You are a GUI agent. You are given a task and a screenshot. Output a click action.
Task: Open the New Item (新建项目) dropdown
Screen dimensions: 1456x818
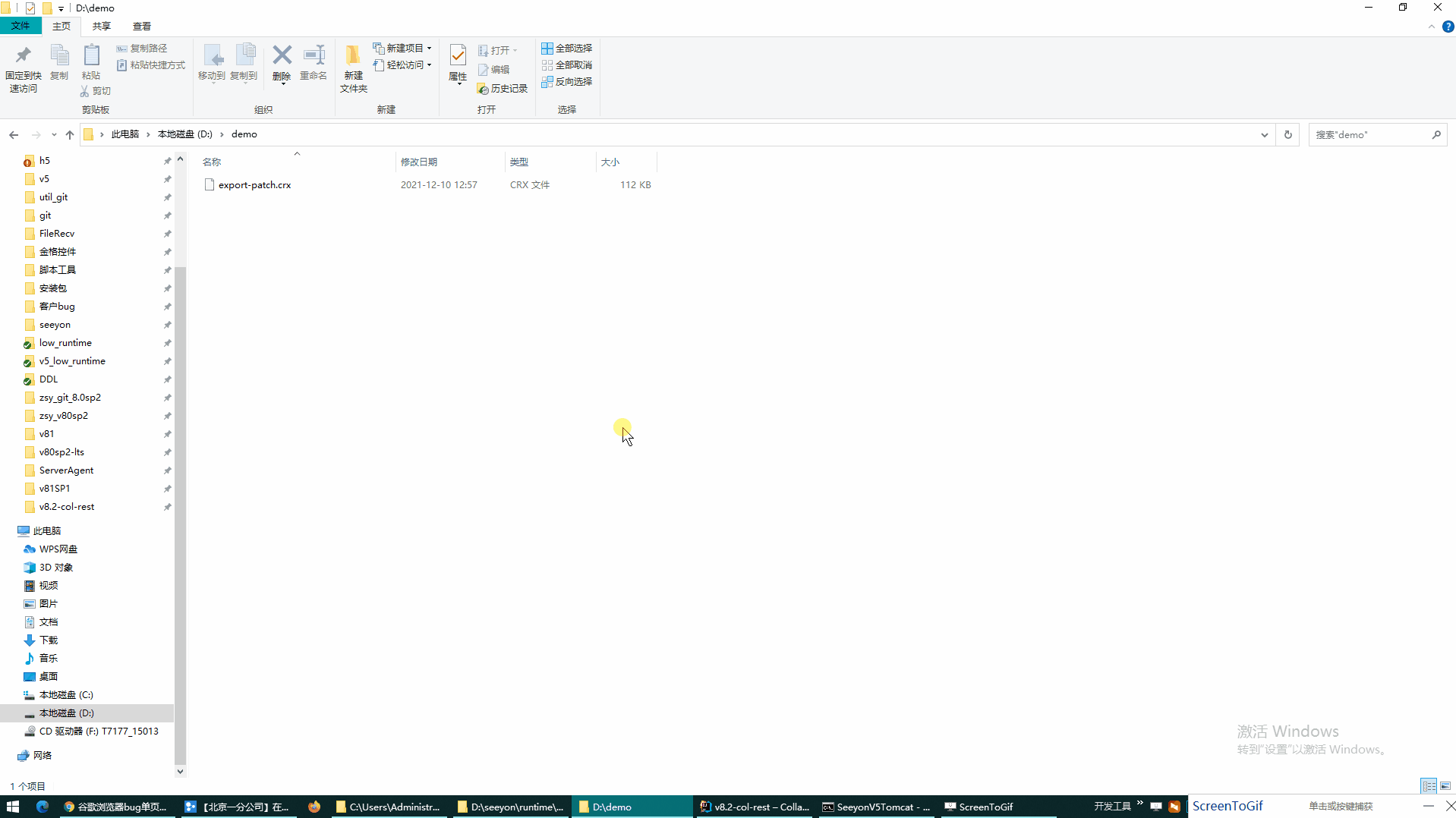(403, 48)
